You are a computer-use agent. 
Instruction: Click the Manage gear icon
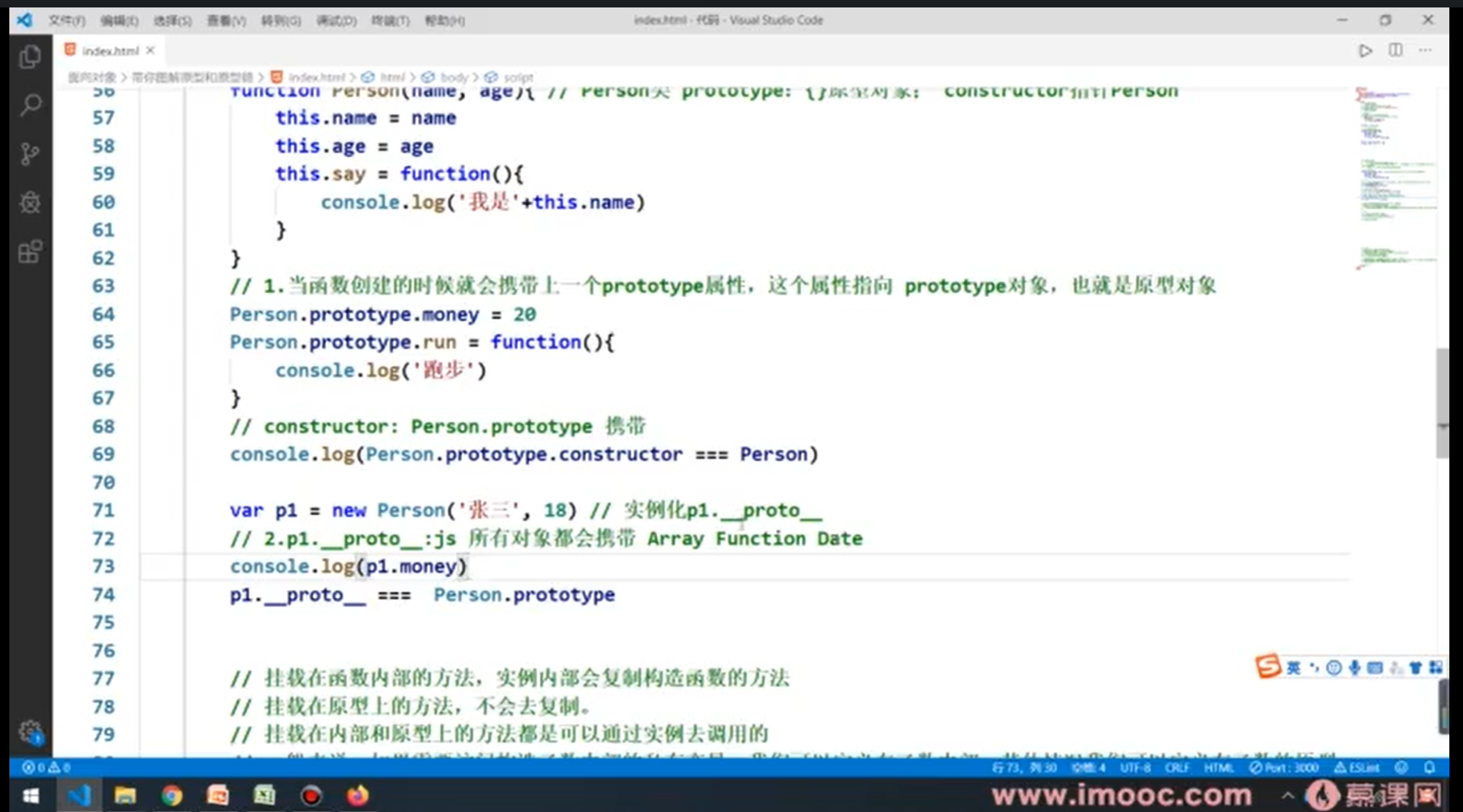30,731
